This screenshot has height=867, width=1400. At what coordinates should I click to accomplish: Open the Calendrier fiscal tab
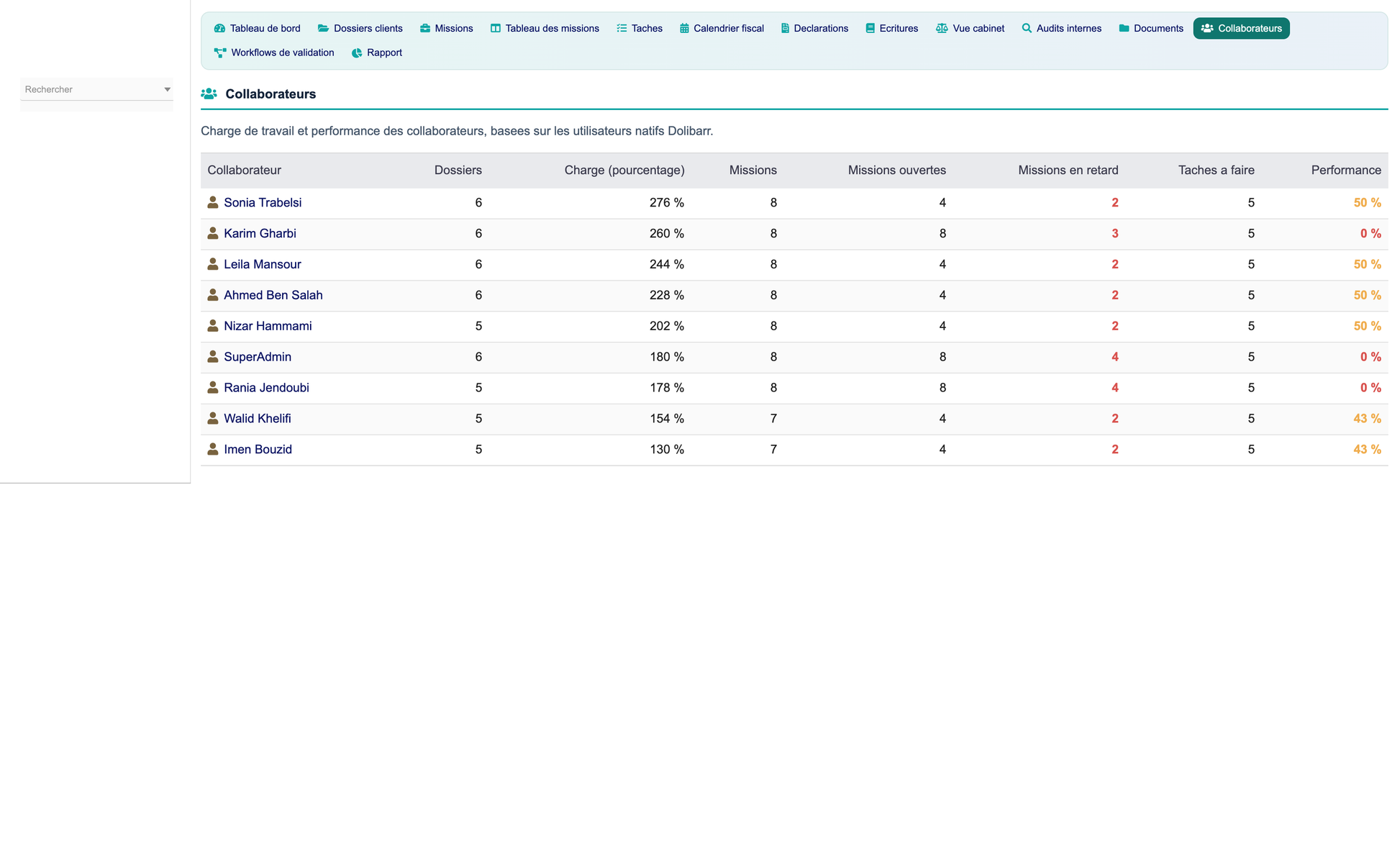pos(722,29)
